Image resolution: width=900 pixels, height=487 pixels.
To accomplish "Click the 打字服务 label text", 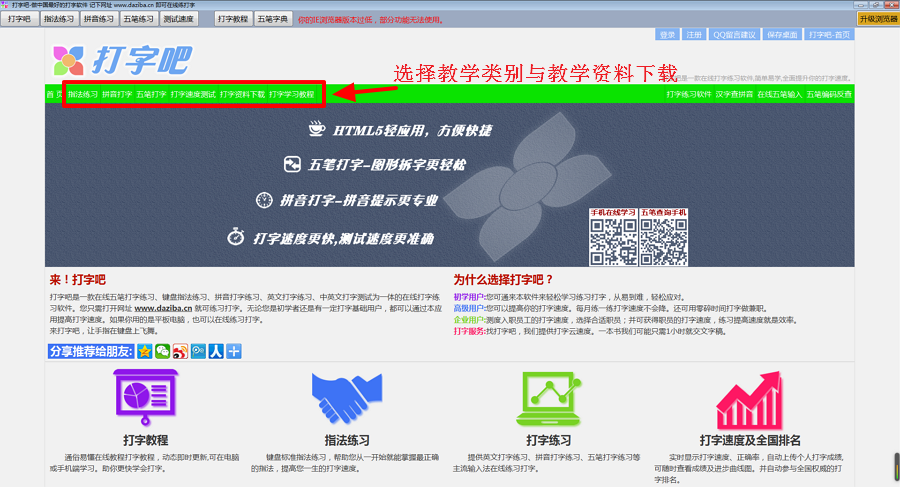I will 468,331.
